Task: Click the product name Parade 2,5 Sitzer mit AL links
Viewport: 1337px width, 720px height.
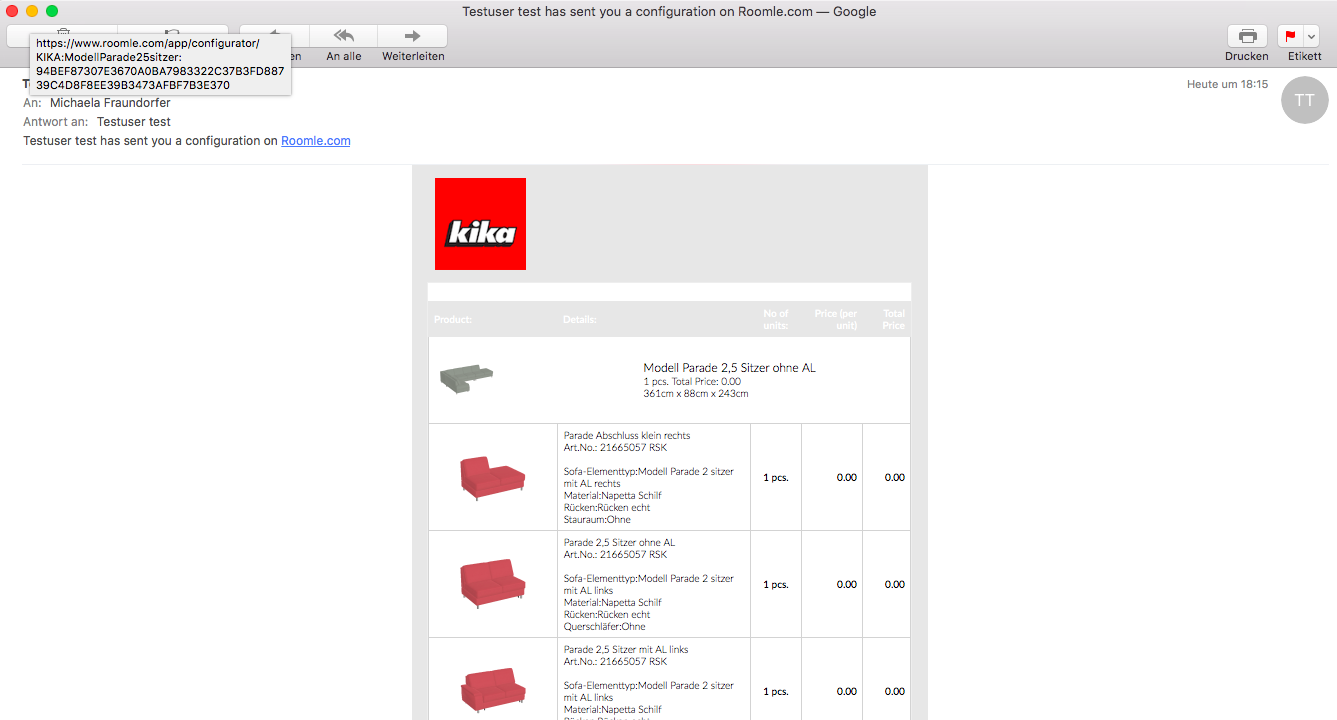Action: tap(626, 649)
